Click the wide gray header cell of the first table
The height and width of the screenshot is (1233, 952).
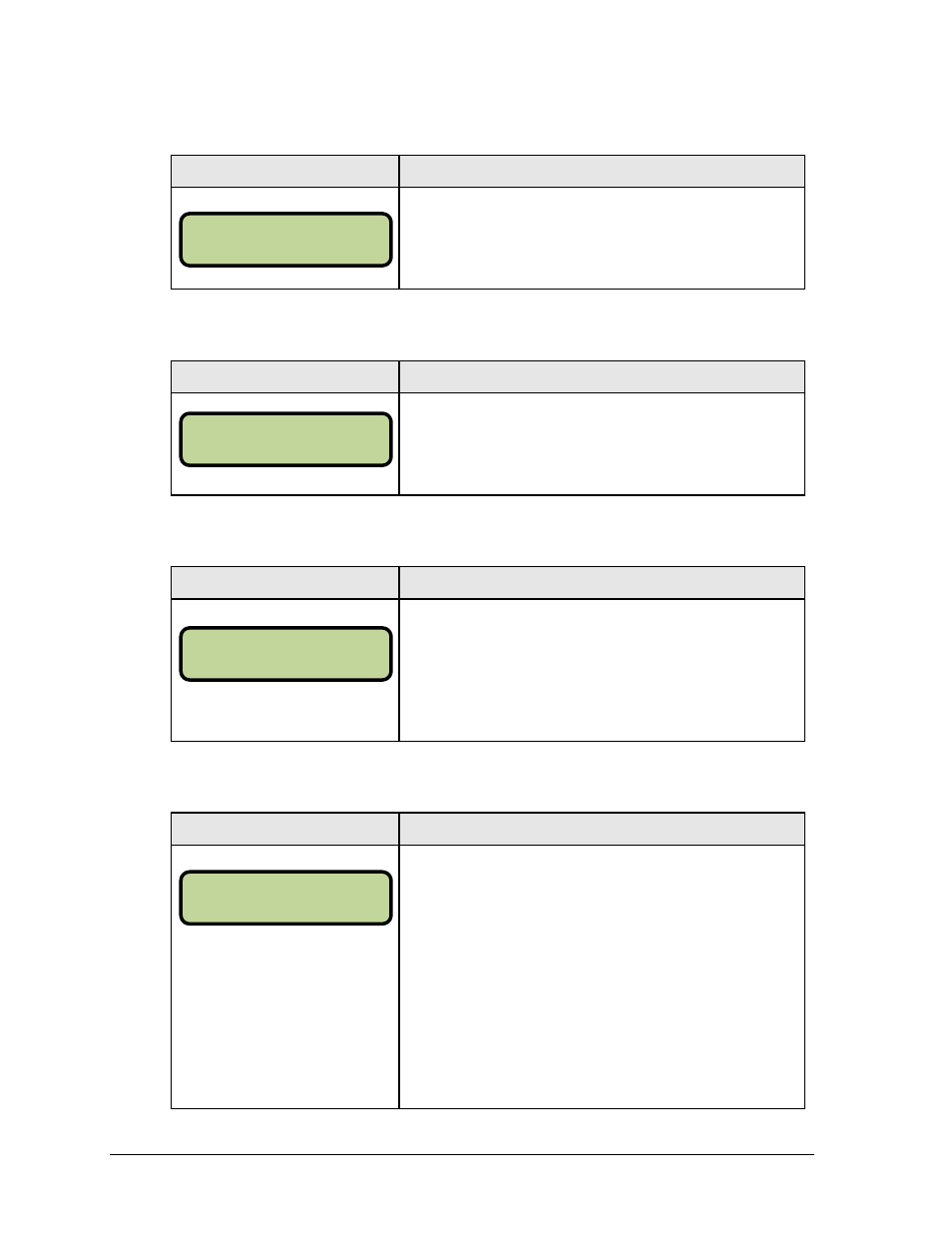tap(602, 171)
